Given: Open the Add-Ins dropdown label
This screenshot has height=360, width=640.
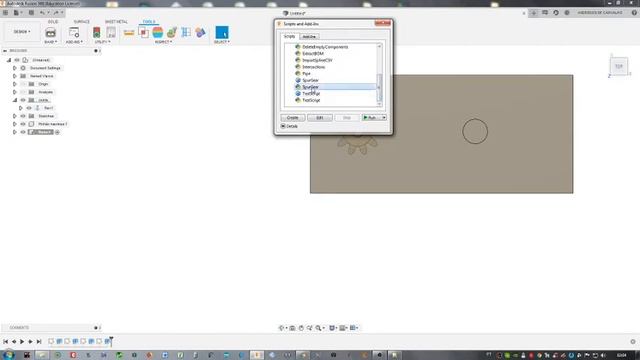Looking at the screenshot, I should point(74,42).
